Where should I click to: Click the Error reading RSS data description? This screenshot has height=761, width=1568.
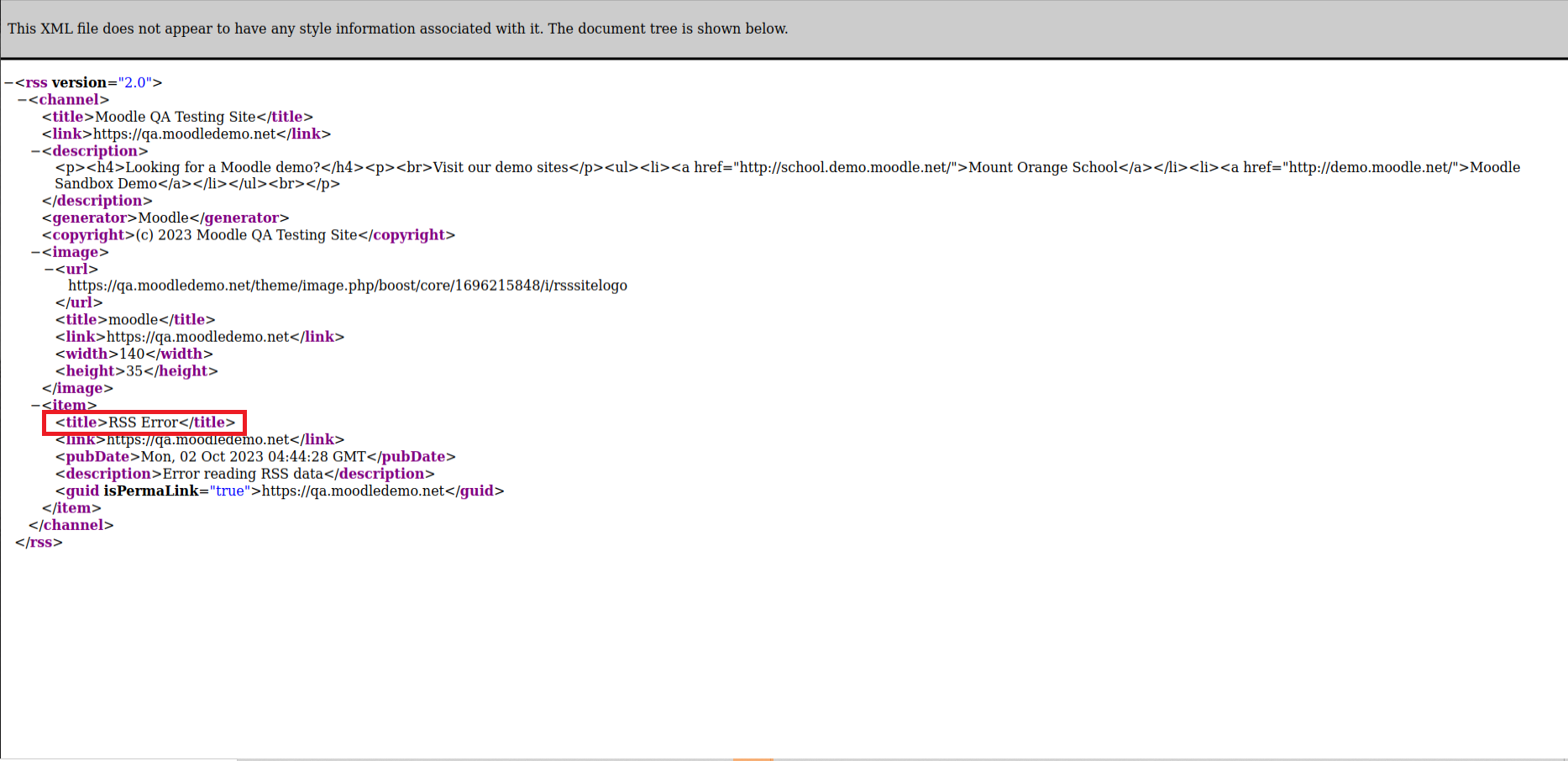coord(245,474)
